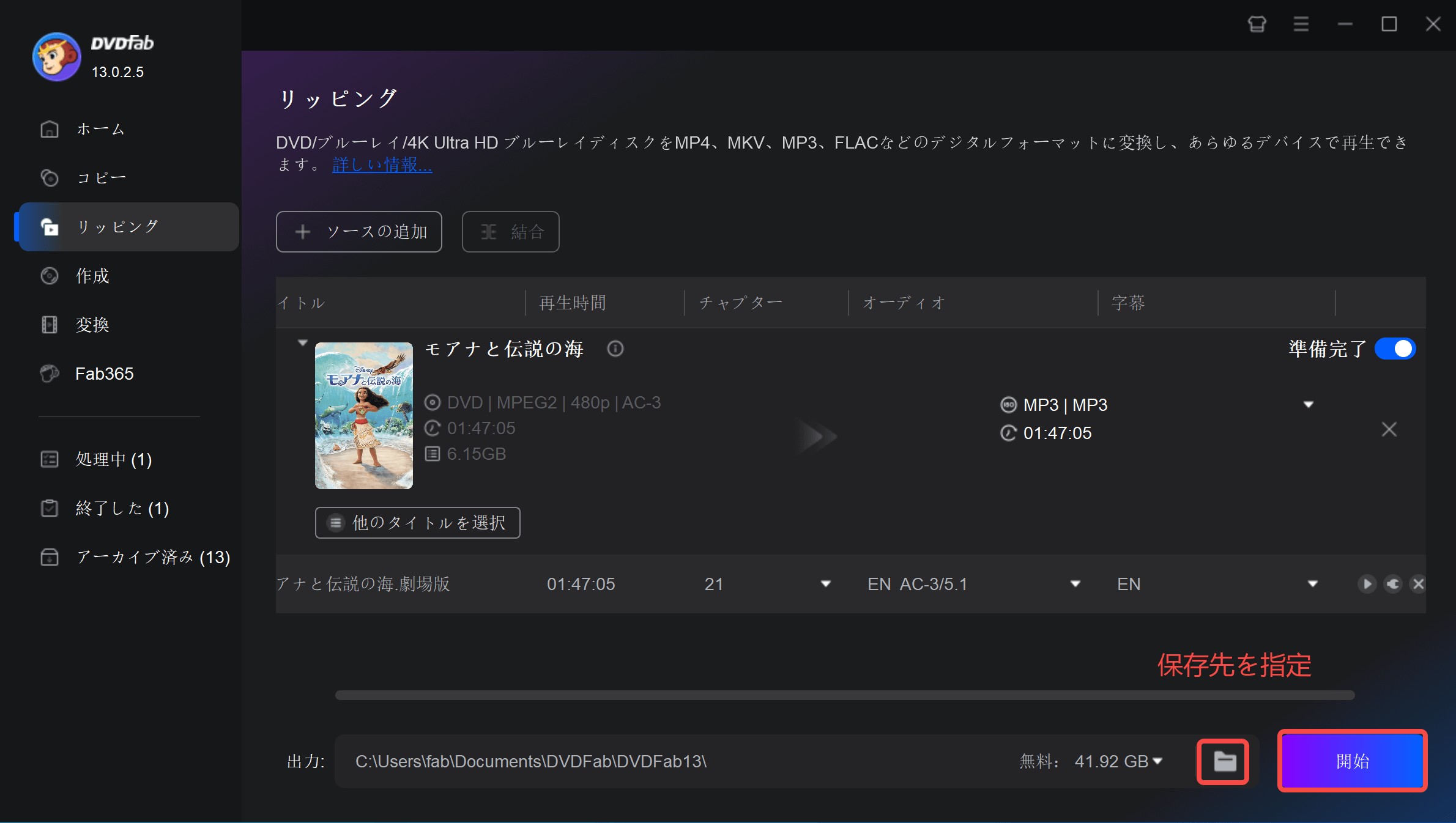Collapse the モアナと伝説の海 source entry

(x=302, y=343)
